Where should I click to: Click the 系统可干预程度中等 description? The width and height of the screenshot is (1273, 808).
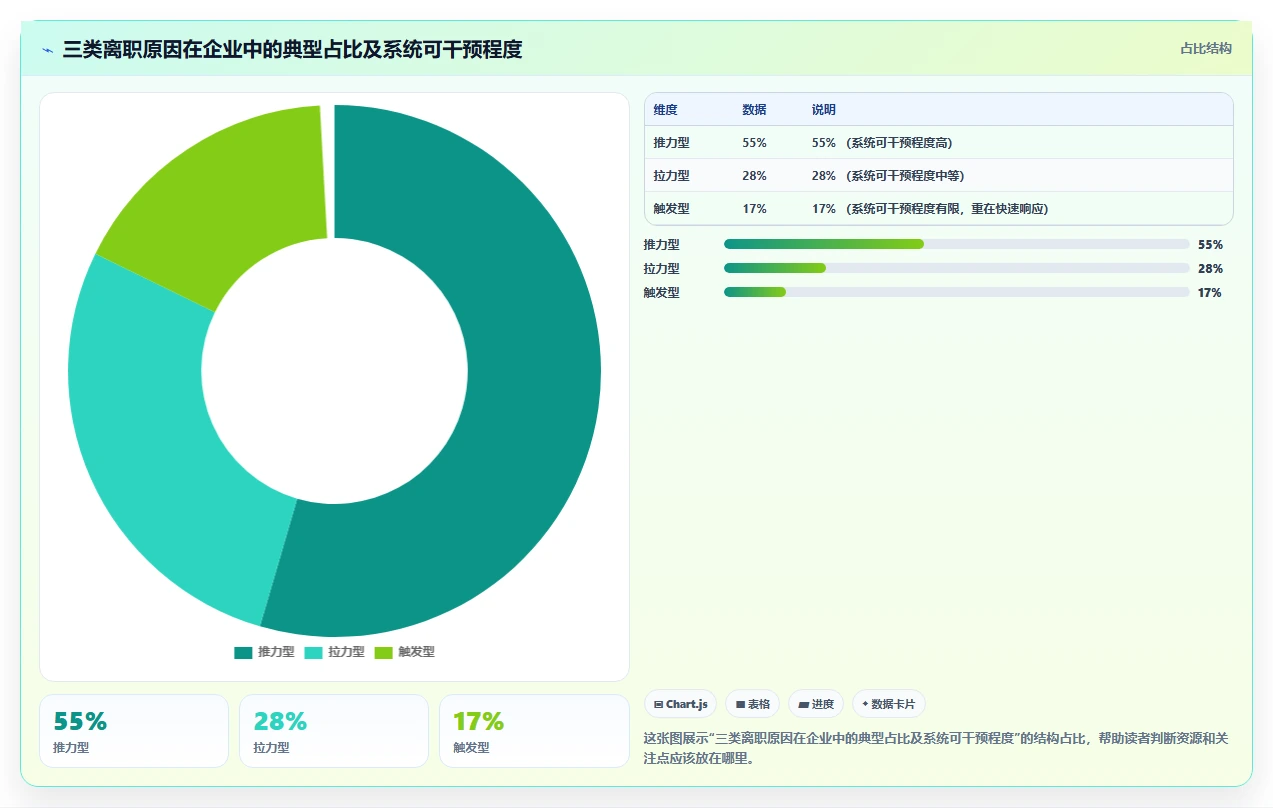905,176
